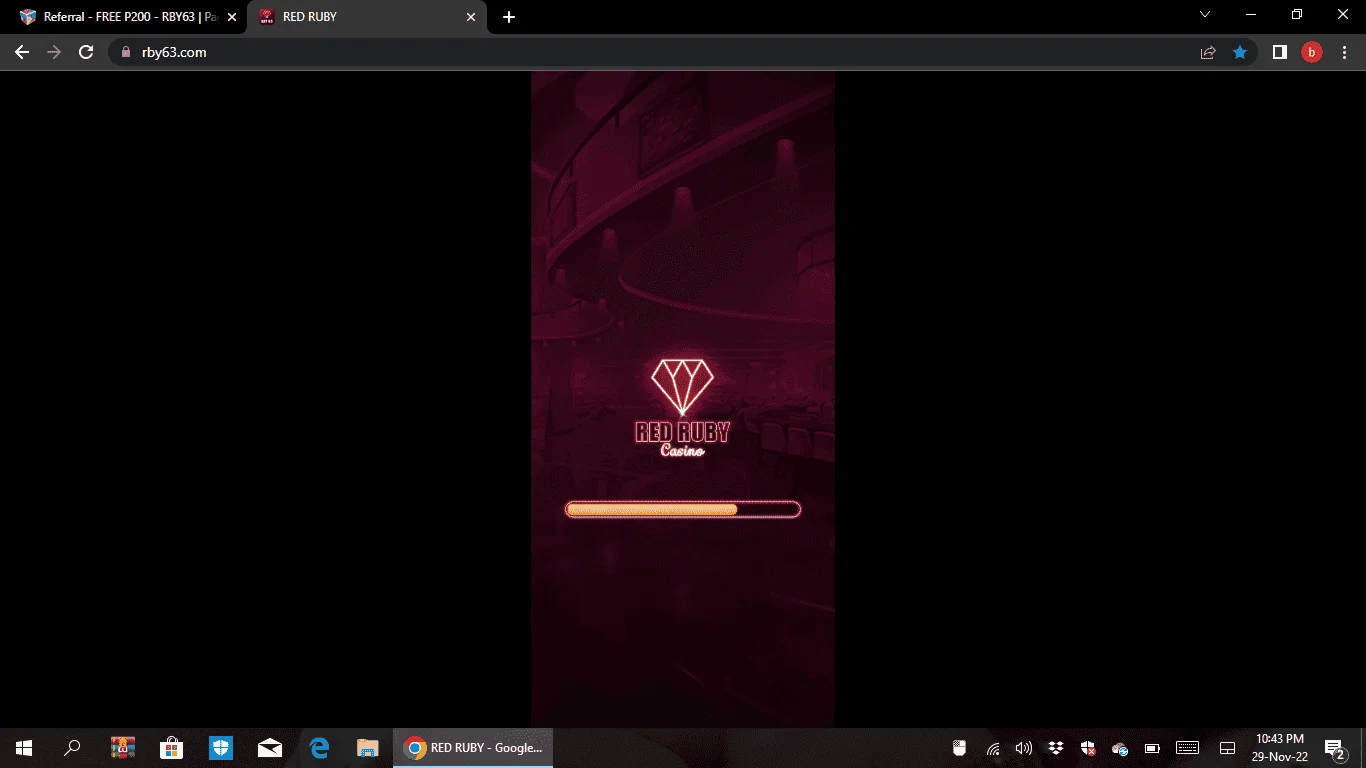The width and height of the screenshot is (1366, 768).
Task: Open the browser side panel
Action: coord(1279,52)
